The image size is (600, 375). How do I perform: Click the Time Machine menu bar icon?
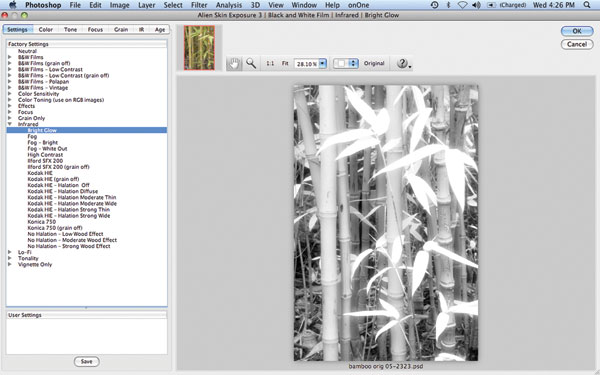pos(434,5)
